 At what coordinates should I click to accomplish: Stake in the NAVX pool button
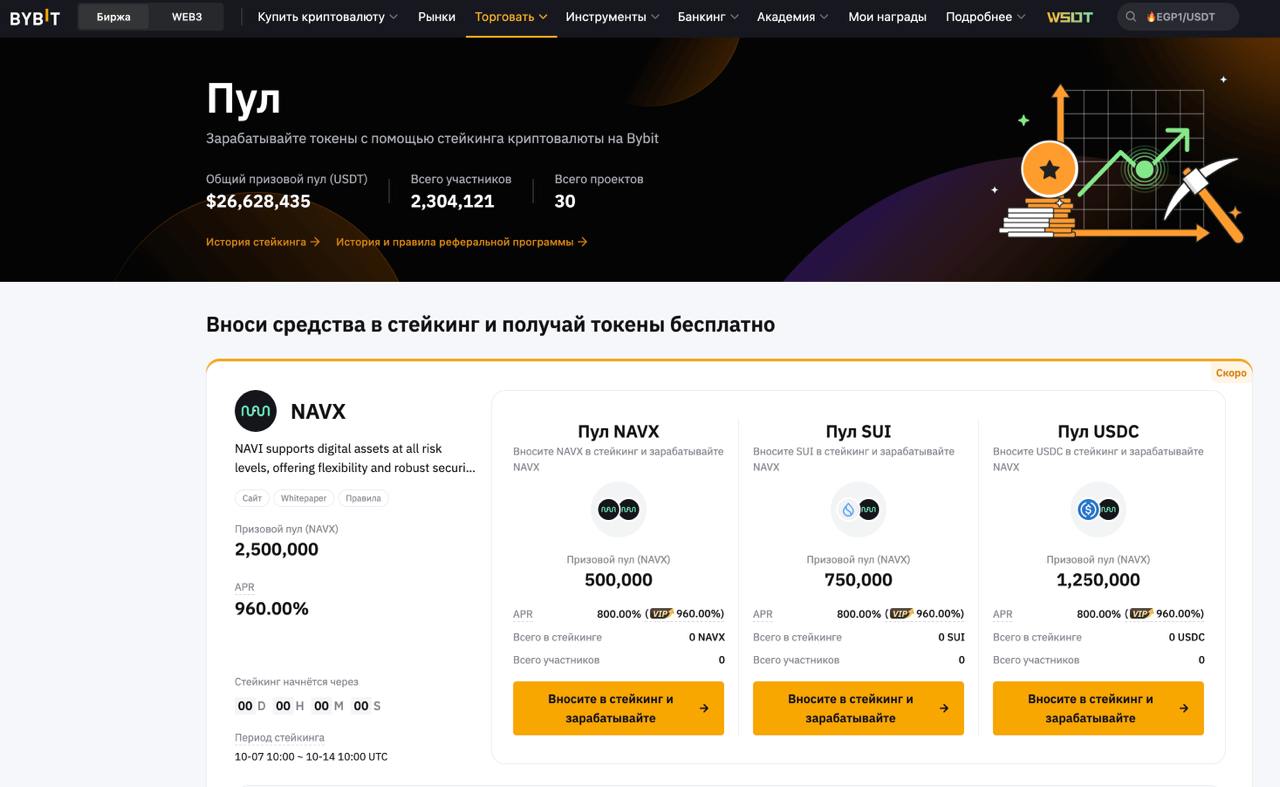click(x=618, y=708)
